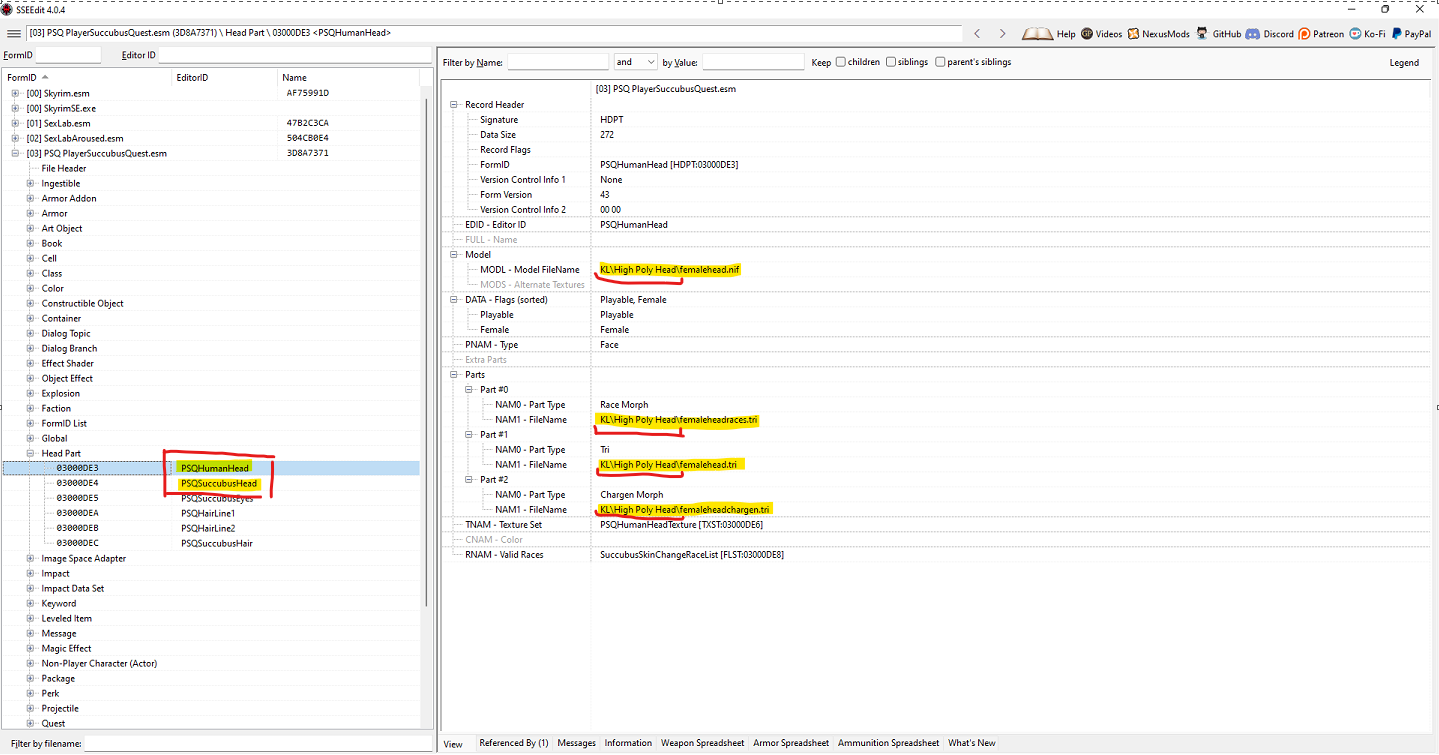Open the Weapon Spreadsheet tab
Viewport: 1439px width, 755px height.
point(702,743)
